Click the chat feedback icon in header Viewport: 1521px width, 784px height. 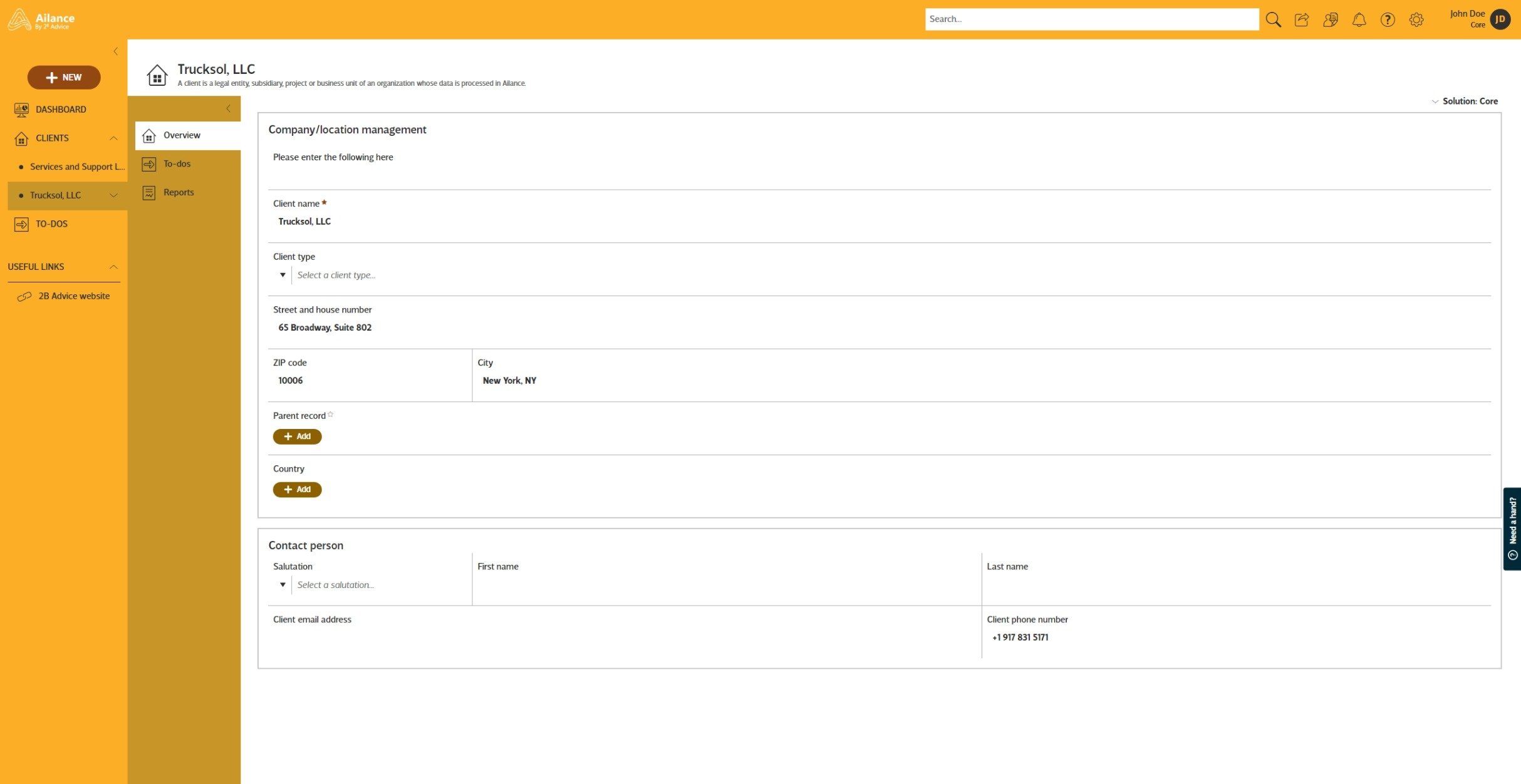coord(1331,19)
